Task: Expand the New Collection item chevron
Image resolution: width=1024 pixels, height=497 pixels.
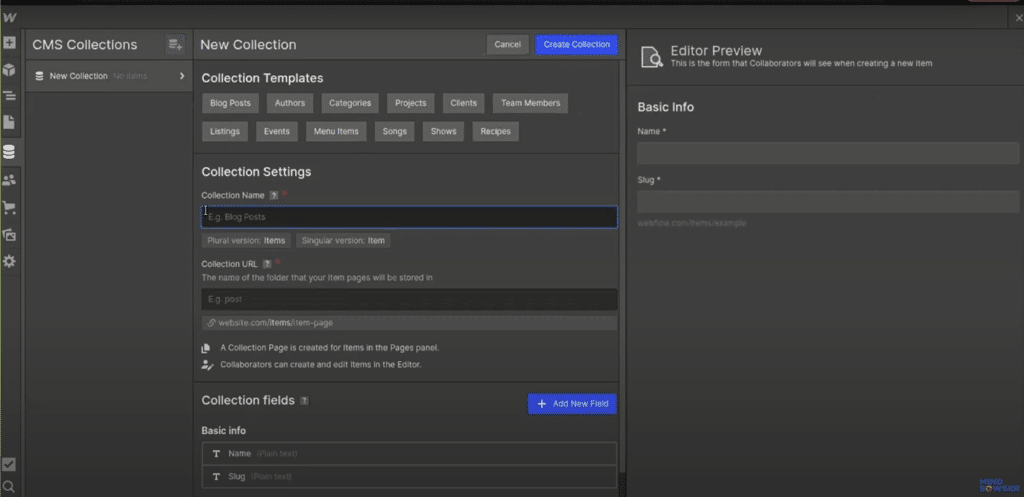Action: [181, 76]
